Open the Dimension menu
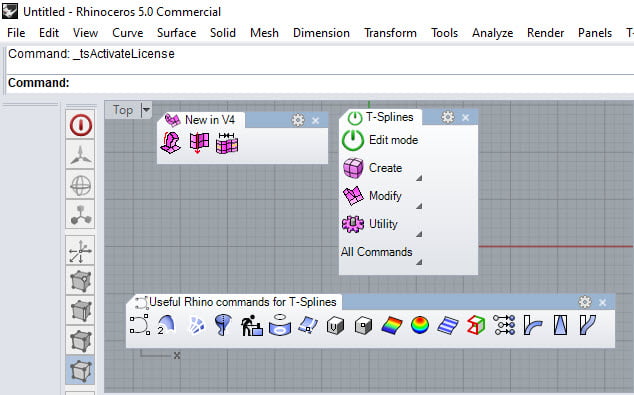The height and width of the screenshot is (395, 634). point(321,33)
